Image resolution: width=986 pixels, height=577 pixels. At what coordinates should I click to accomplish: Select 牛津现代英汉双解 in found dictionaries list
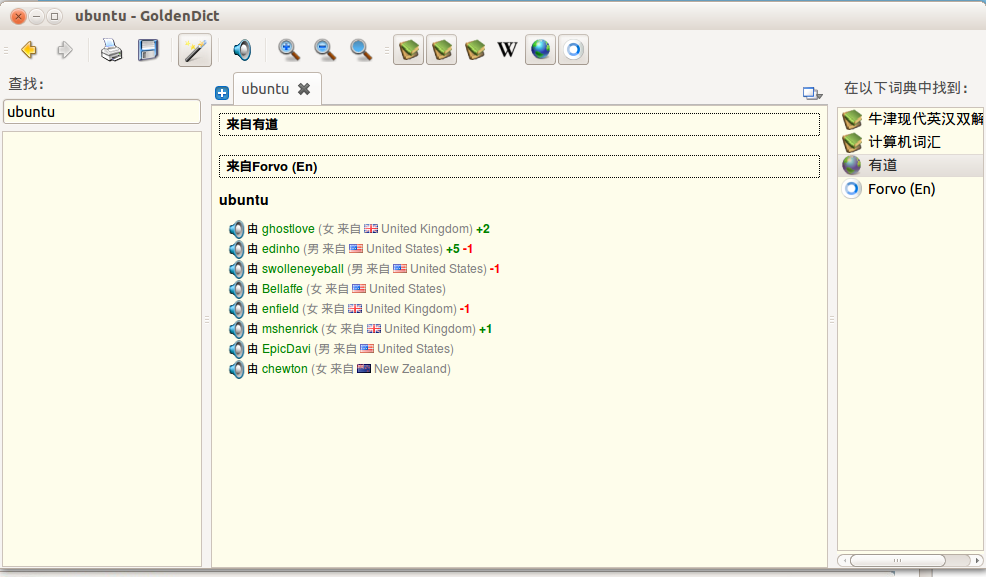click(x=911, y=119)
